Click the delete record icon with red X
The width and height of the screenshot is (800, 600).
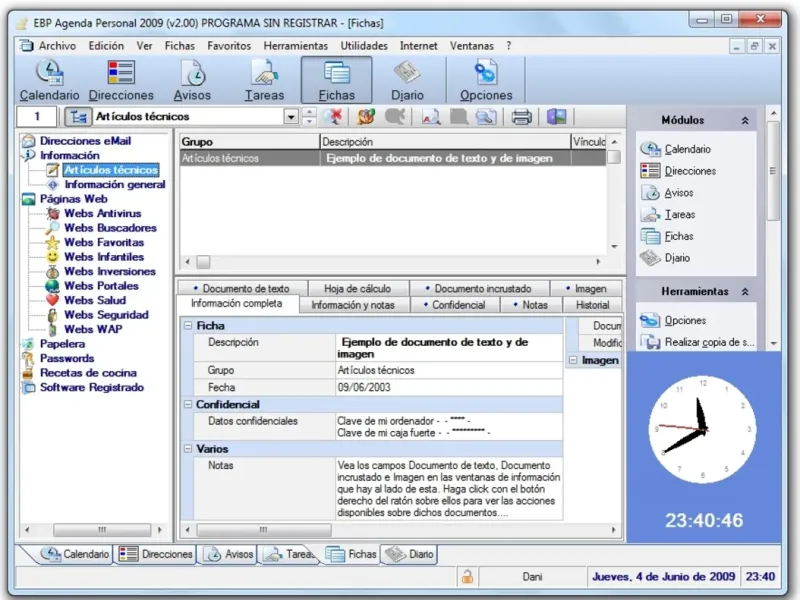pos(333,117)
